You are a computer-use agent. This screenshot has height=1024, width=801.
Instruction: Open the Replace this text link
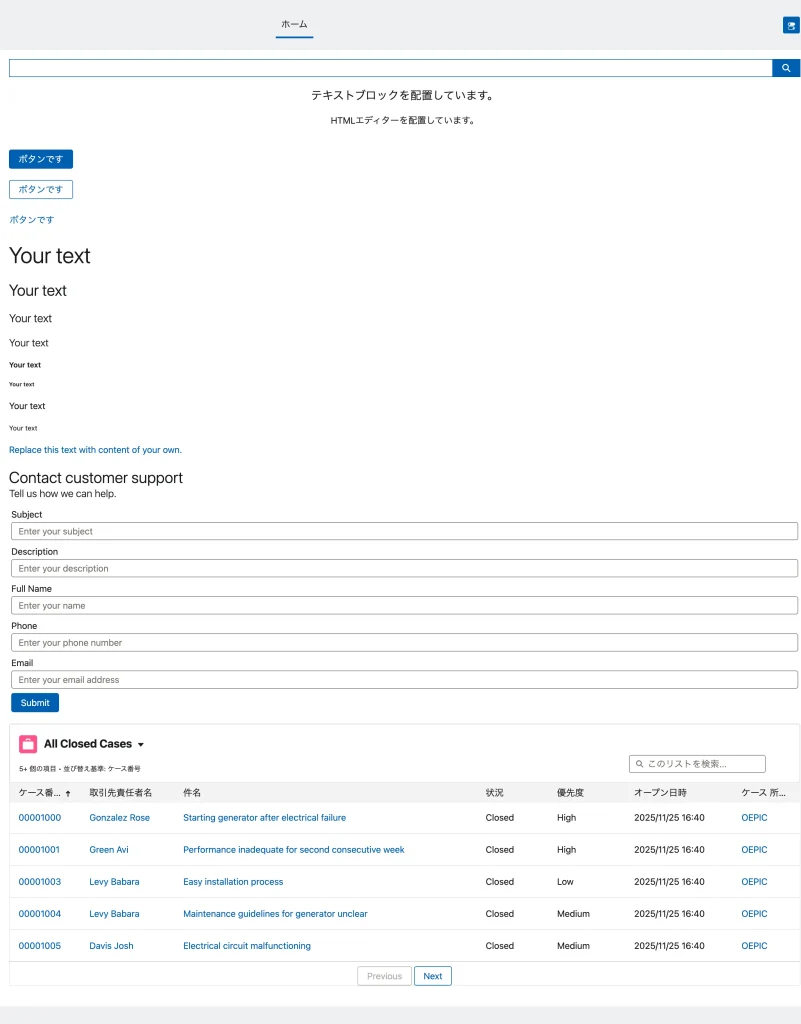[x=95, y=450]
